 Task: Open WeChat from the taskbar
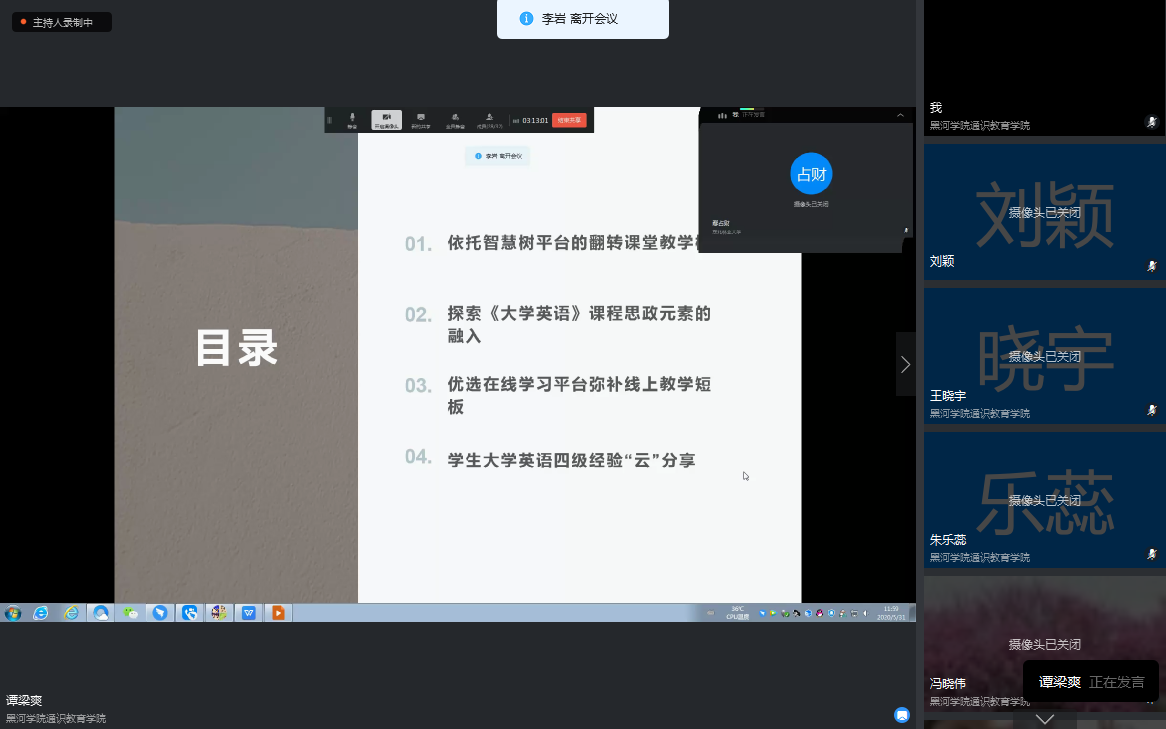pyautogui.click(x=131, y=613)
